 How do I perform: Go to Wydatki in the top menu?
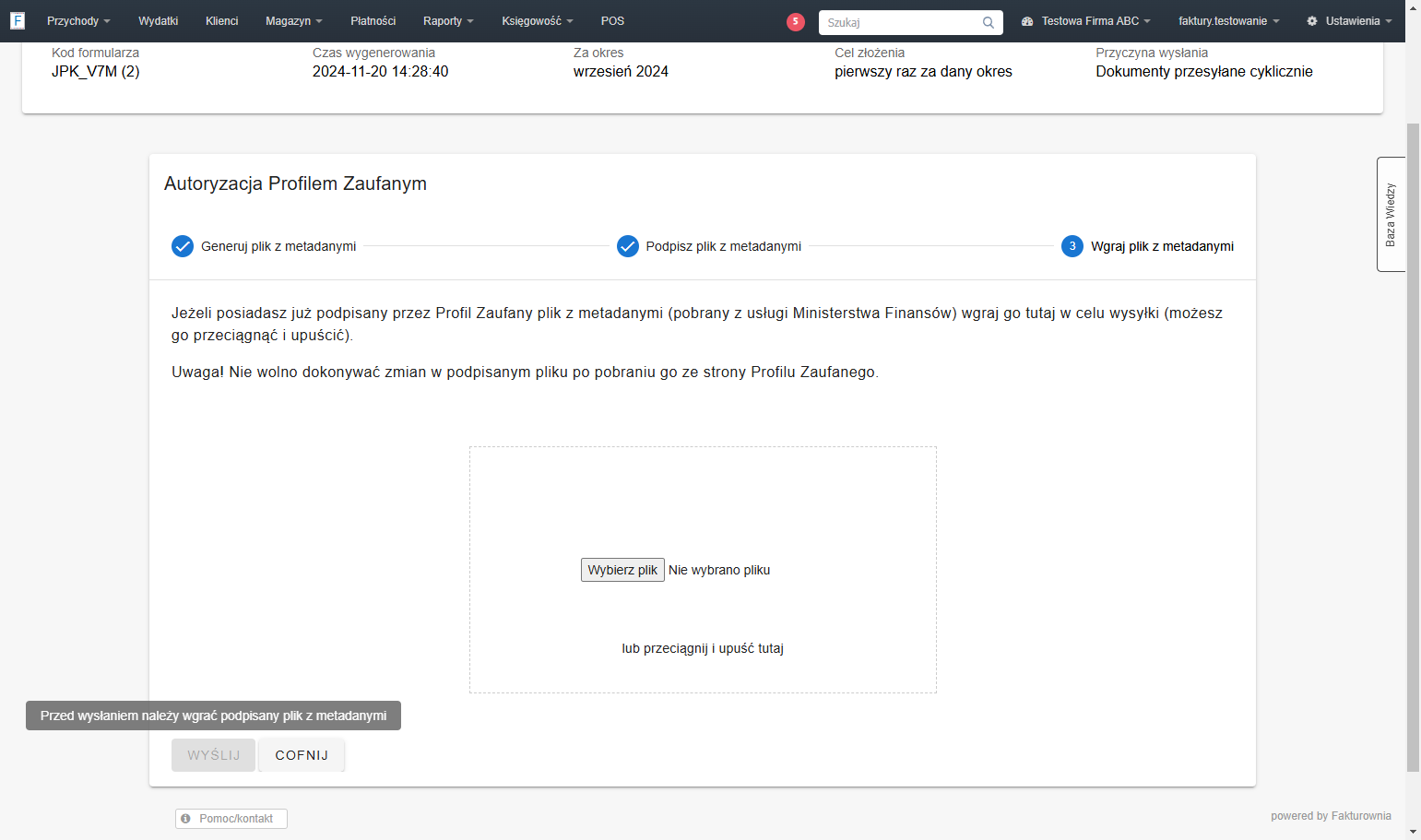click(x=159, y=21)
